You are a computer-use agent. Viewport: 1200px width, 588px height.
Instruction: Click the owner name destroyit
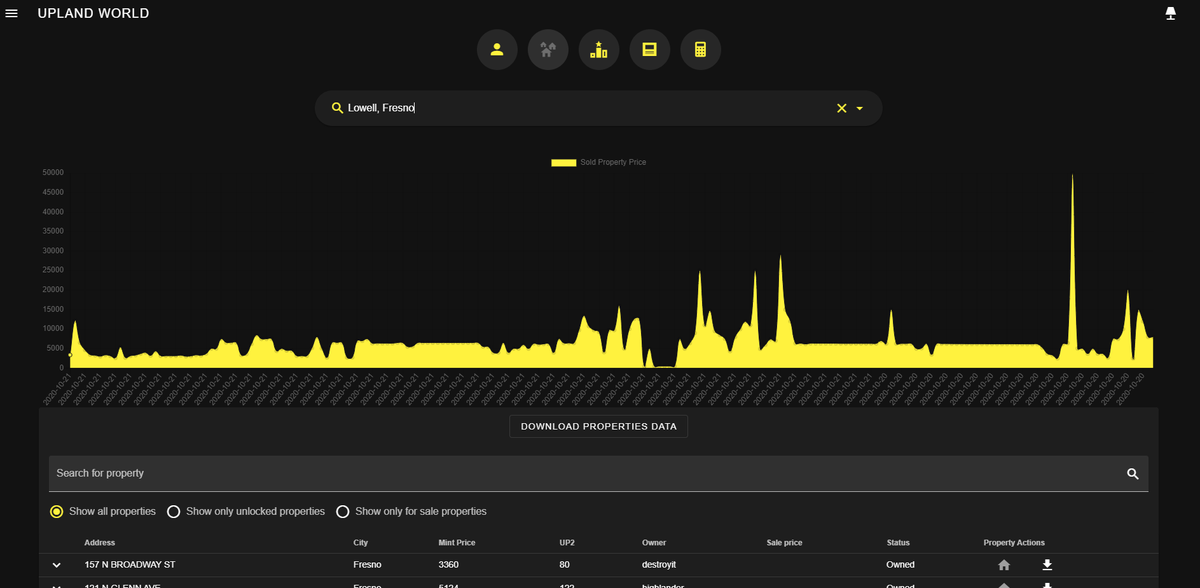(661, 565)
